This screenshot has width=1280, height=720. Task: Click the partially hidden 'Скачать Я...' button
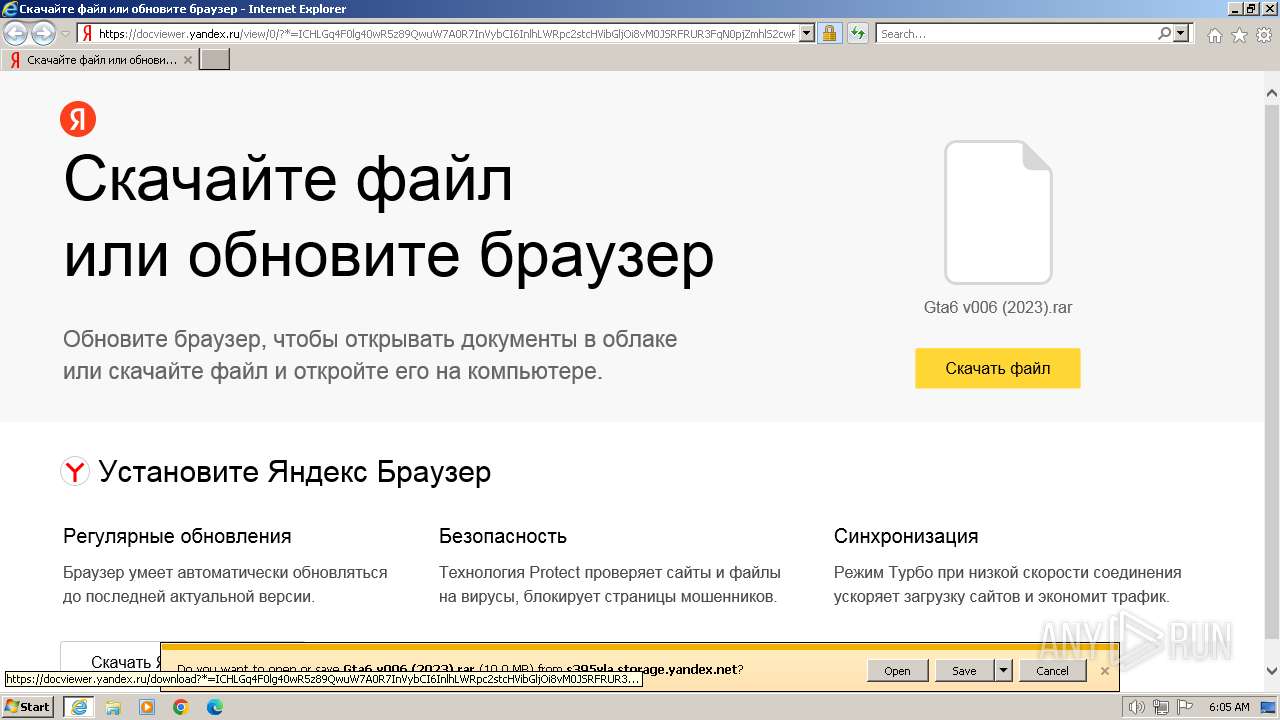pos(111,656)
